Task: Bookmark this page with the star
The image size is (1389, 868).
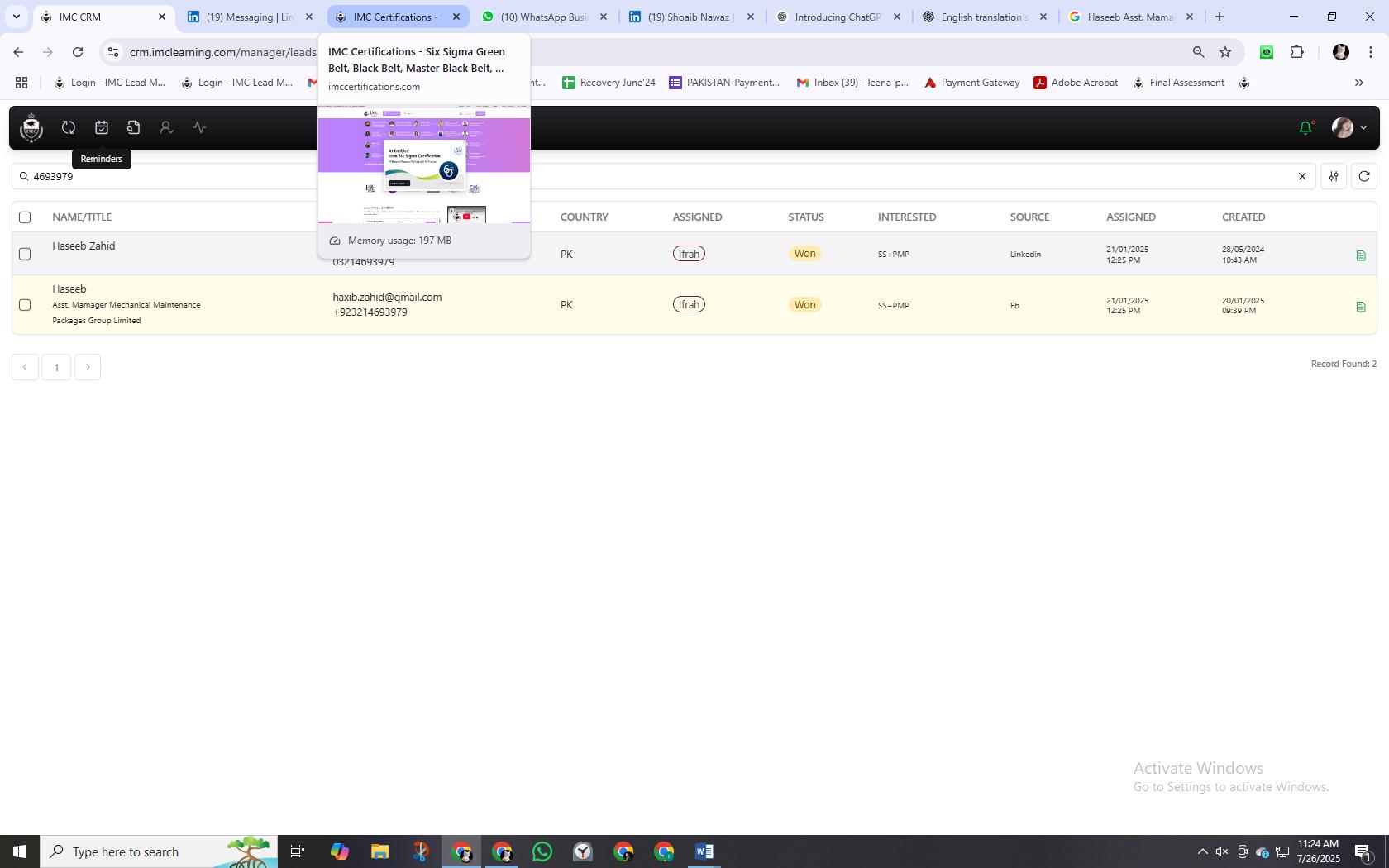Action: 1225,52
